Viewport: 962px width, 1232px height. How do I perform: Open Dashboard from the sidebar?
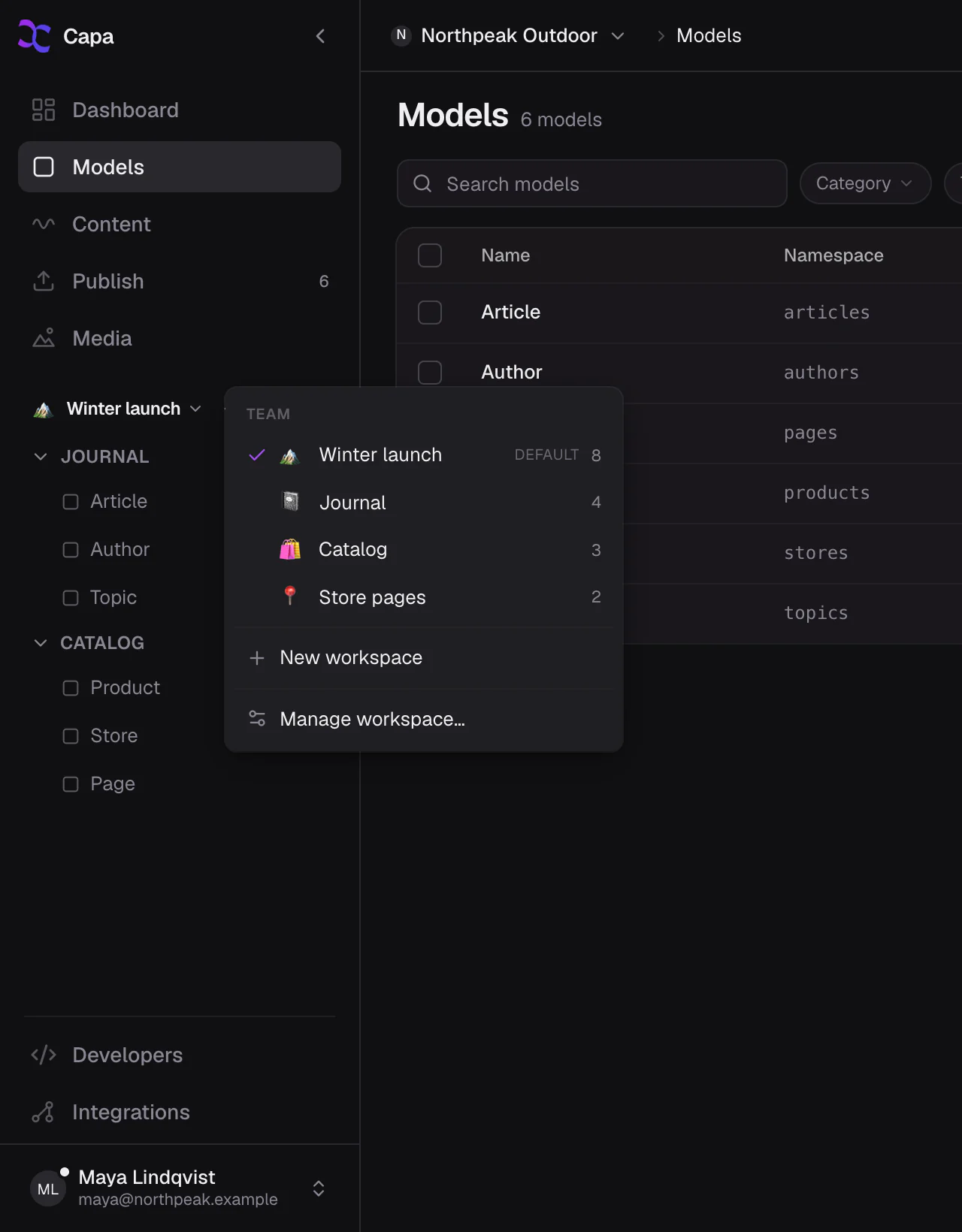tap(180, 110)
